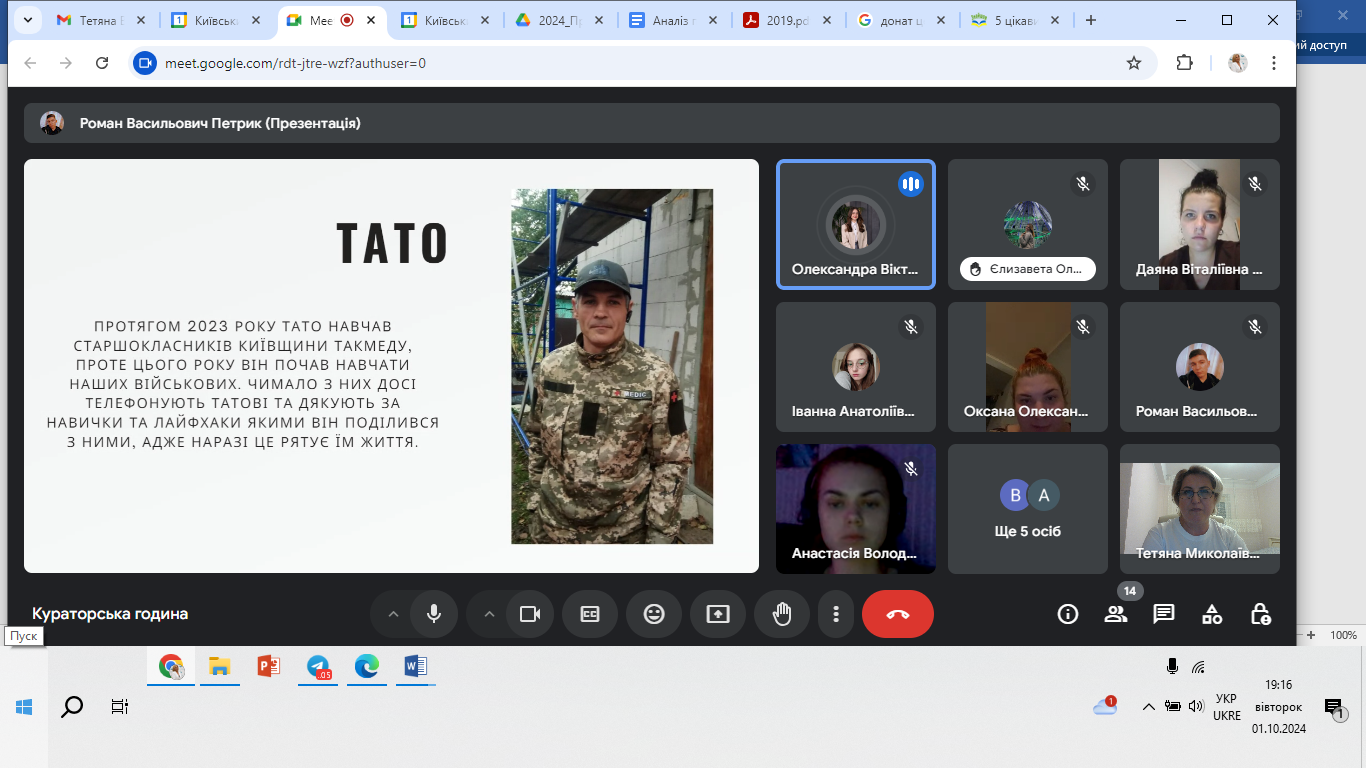Open the chat with everyone panel
1366x768 pixels.
coord(1164,614)
